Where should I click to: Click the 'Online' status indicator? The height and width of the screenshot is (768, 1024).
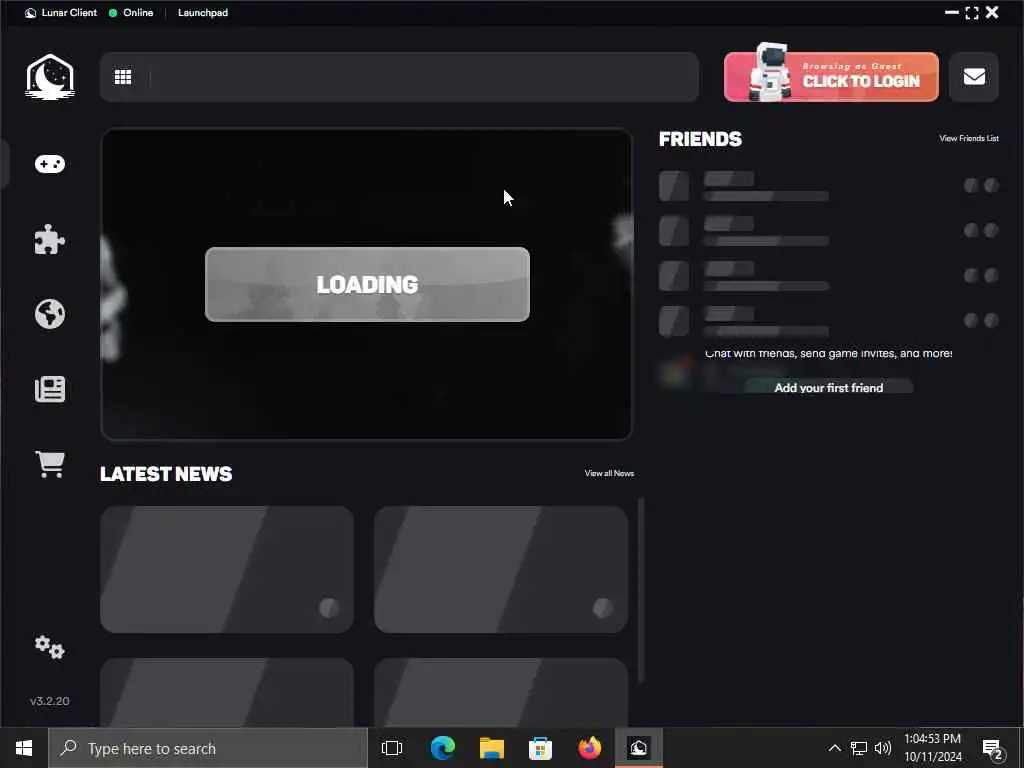(x=131, y=12)
